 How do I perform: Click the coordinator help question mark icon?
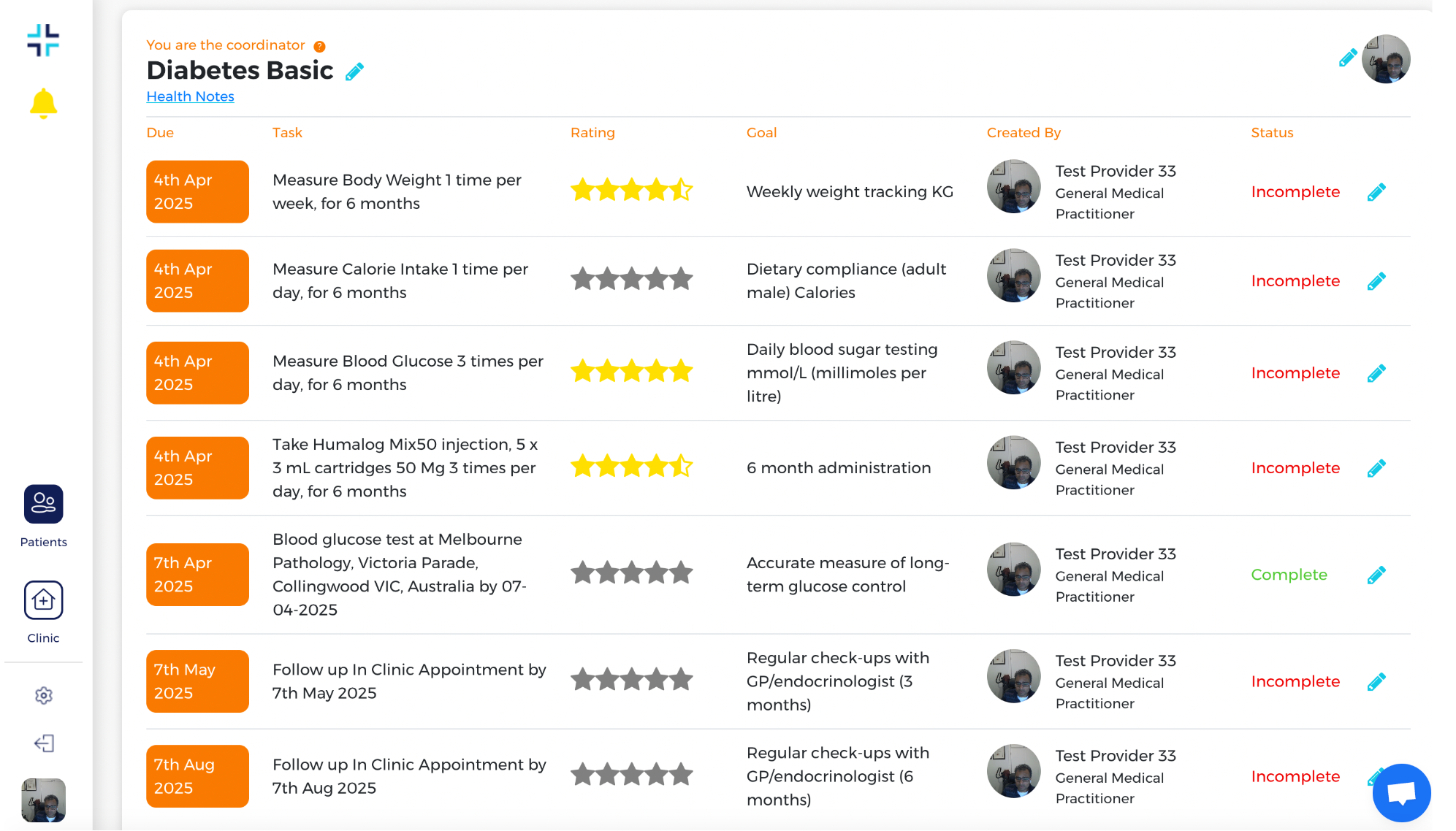(319, 47)
